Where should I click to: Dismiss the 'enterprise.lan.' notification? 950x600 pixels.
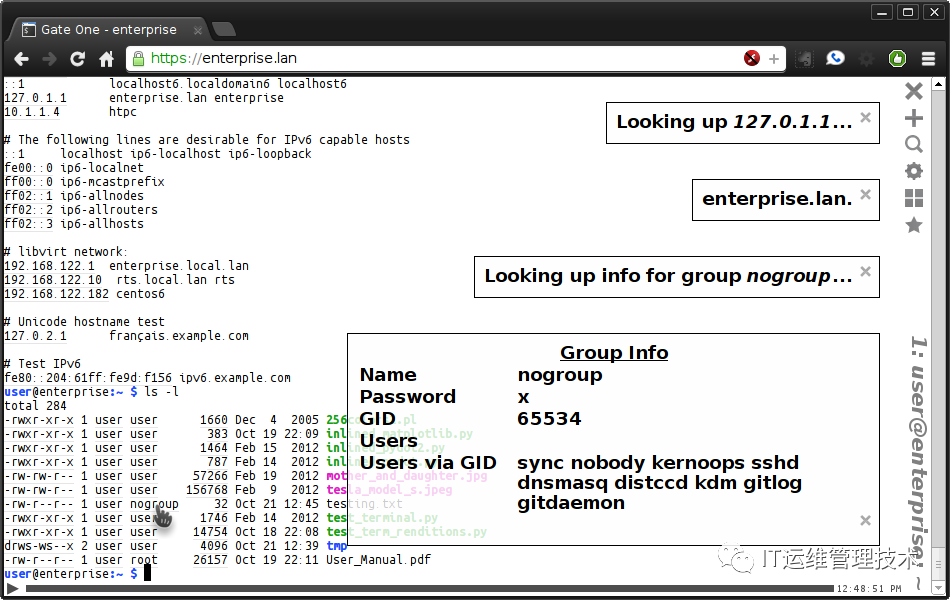point(866,194)
